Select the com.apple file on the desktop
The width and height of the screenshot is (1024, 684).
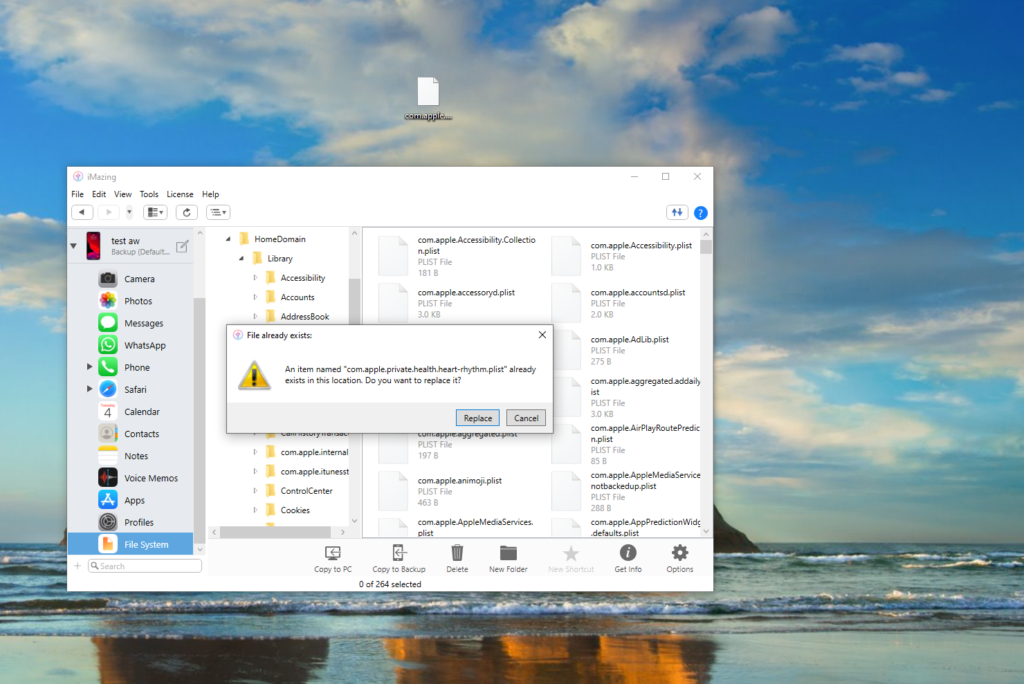coord(428,99)
